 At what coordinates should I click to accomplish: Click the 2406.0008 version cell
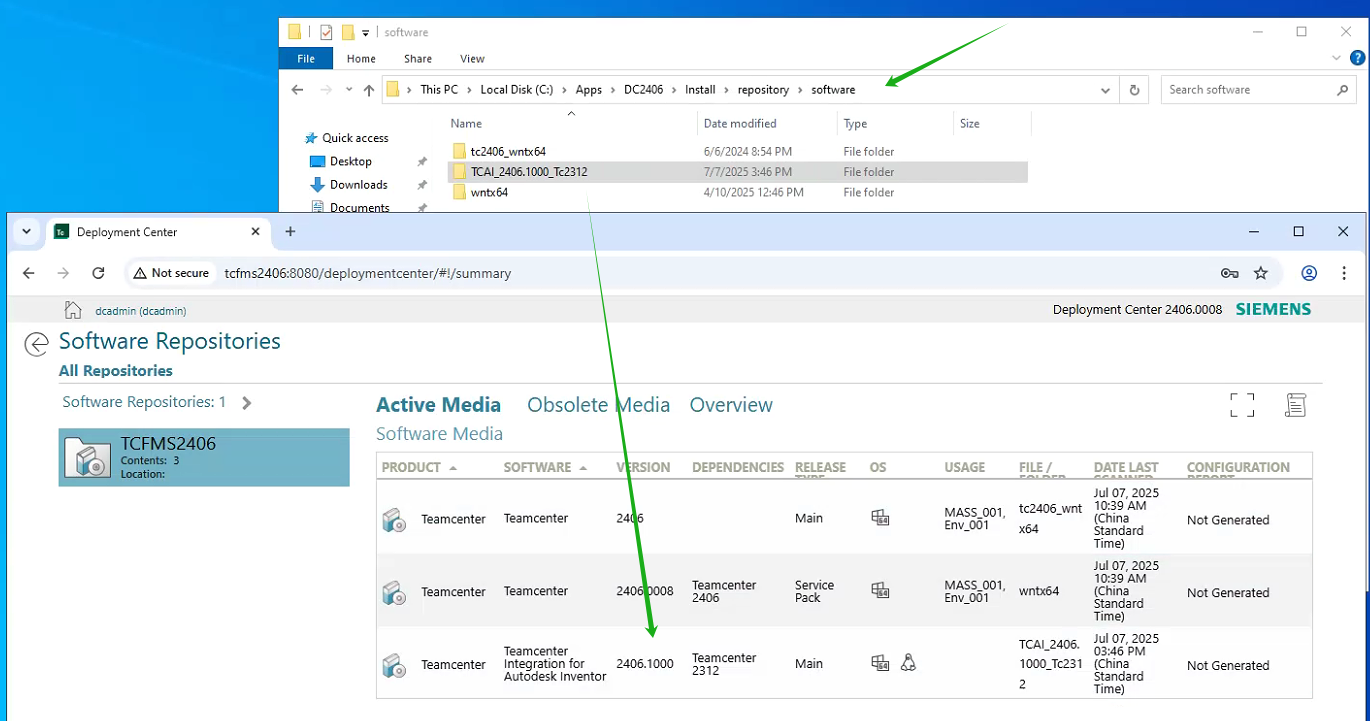point(645,591)
